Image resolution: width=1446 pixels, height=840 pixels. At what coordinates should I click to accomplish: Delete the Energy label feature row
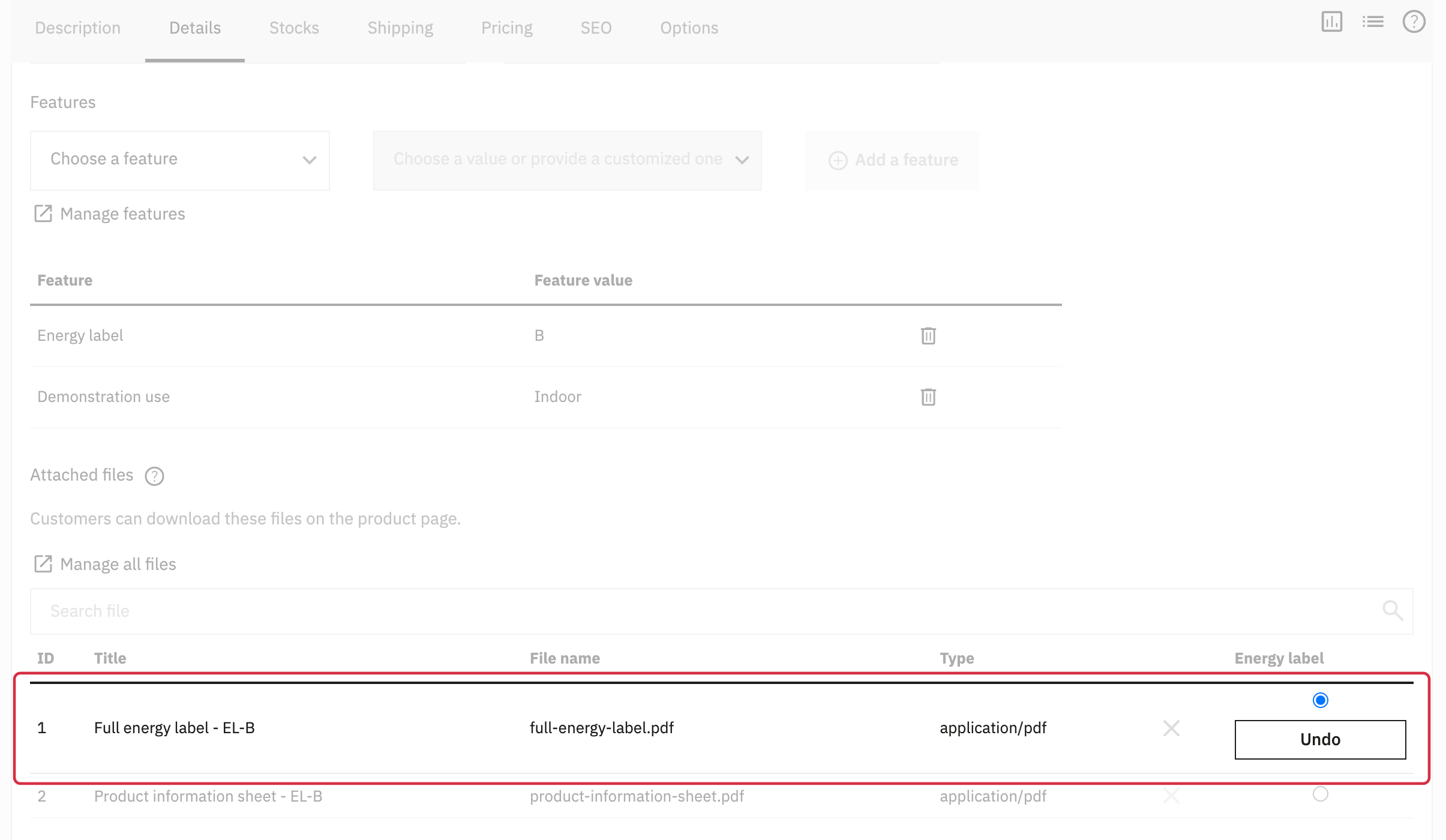(928, 335)
